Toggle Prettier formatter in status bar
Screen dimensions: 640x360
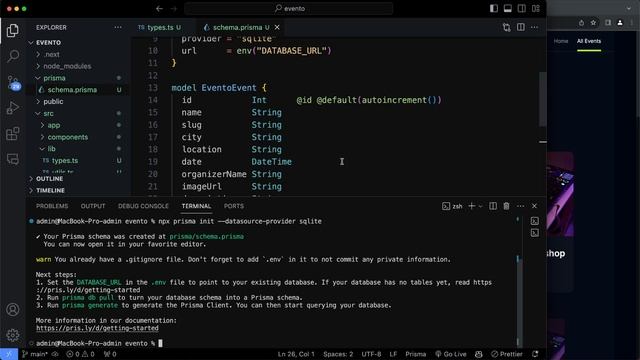(507, 354)
